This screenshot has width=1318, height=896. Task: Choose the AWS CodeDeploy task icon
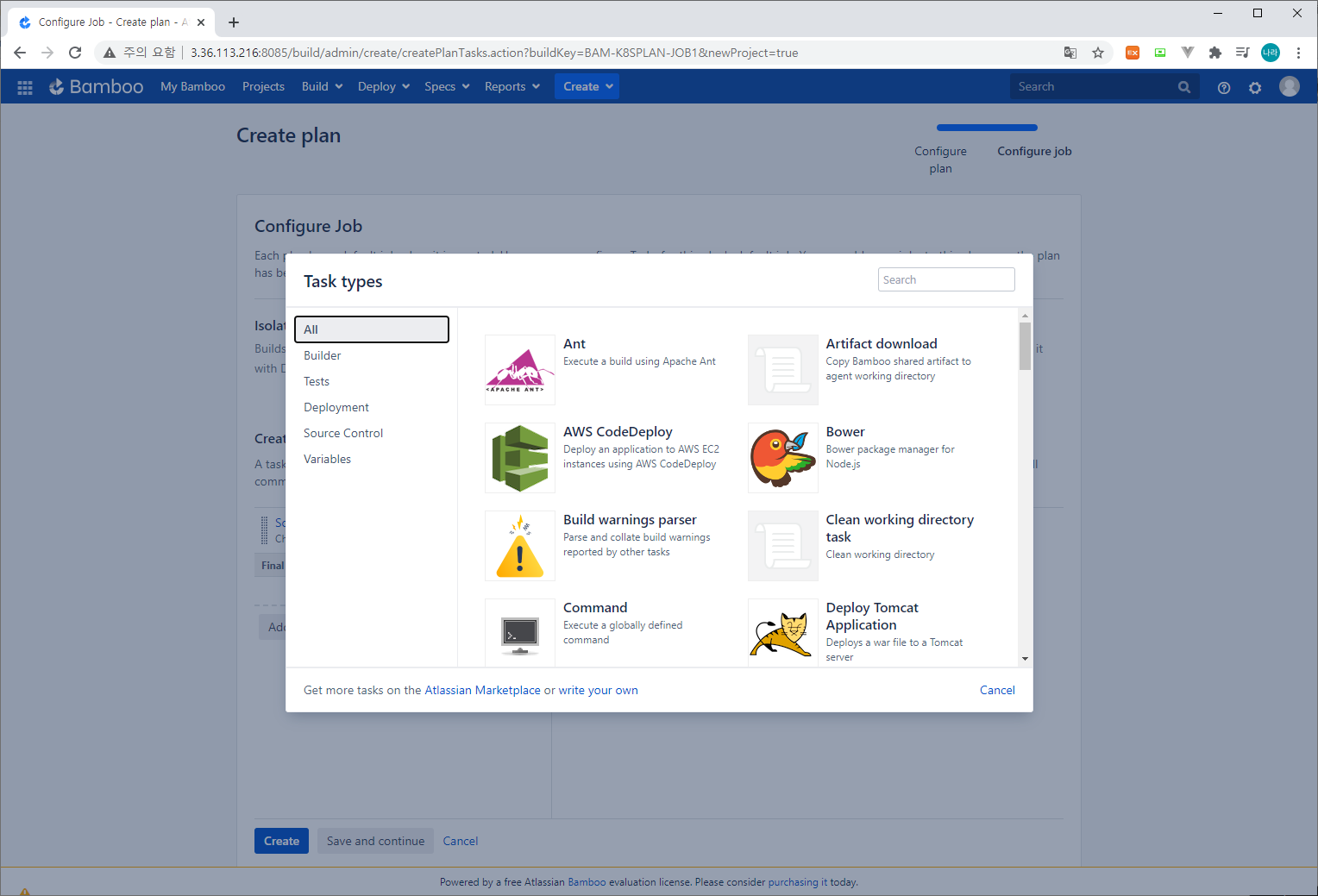(x=520, y=458)
